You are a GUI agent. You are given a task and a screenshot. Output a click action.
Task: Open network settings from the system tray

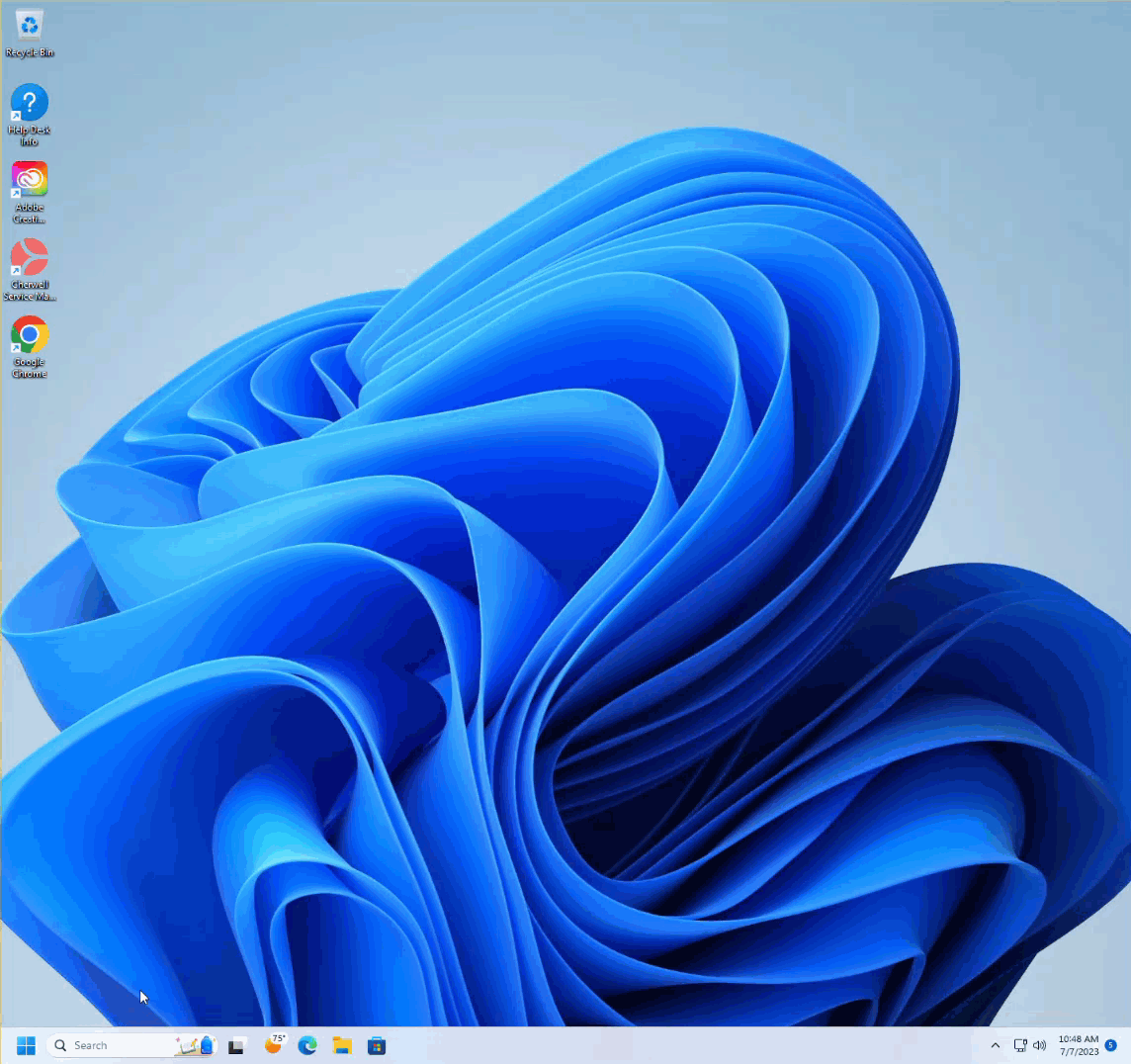pos(1018,1045)
